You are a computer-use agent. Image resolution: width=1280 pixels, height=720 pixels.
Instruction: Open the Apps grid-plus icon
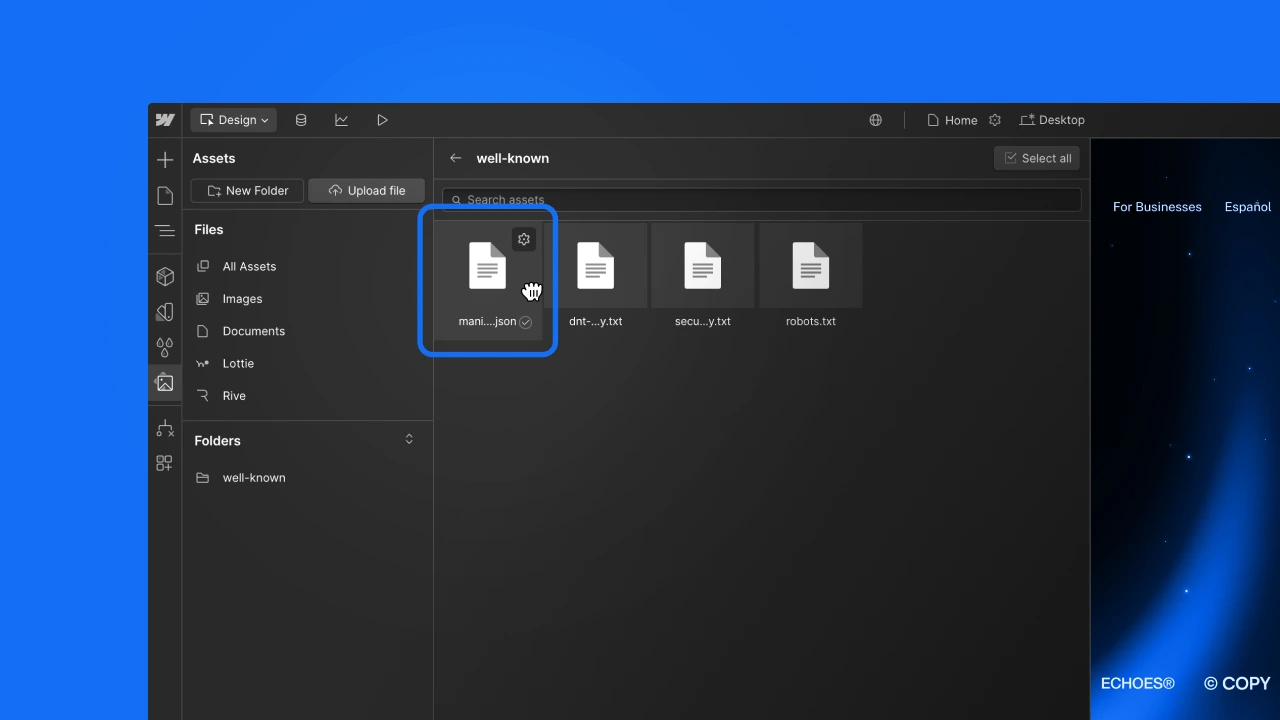[x=165, y=463]
